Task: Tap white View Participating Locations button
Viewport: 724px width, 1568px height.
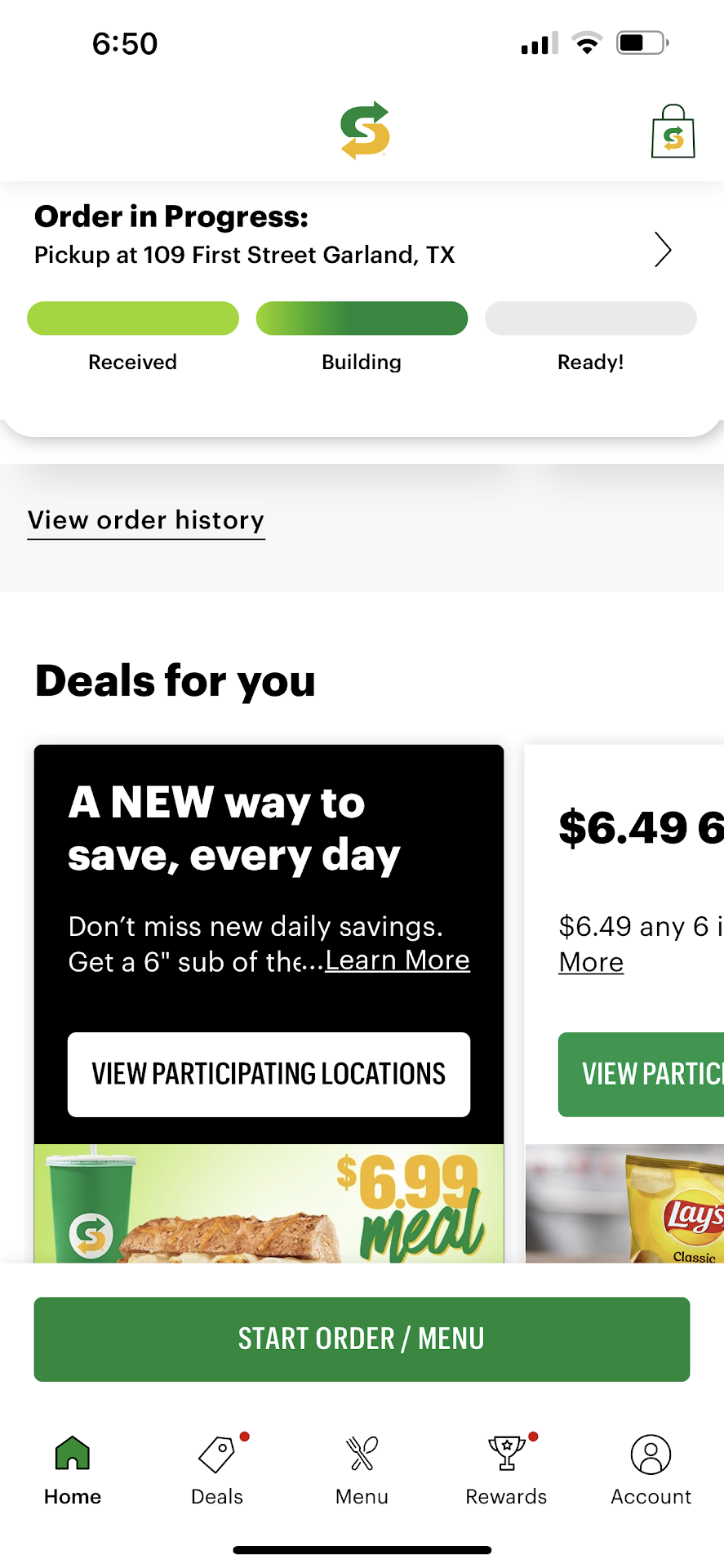Action: point(269,1074)
